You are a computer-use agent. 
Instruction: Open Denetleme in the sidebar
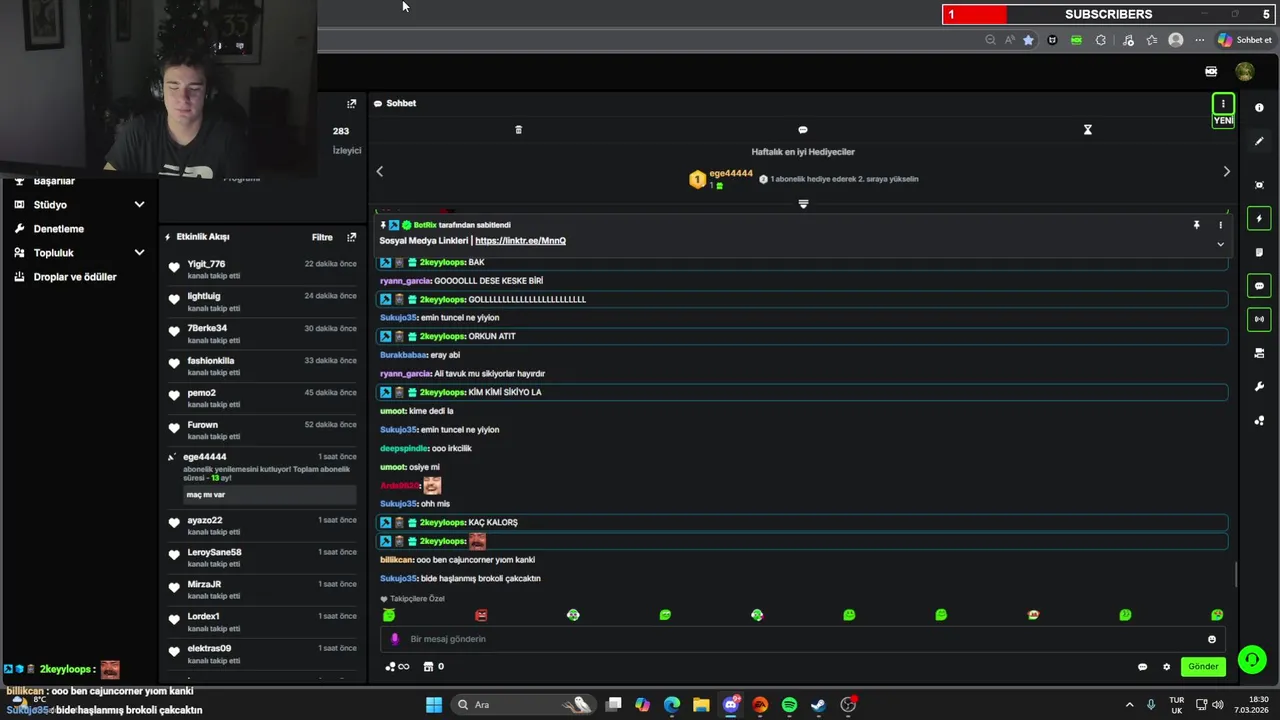58,229
